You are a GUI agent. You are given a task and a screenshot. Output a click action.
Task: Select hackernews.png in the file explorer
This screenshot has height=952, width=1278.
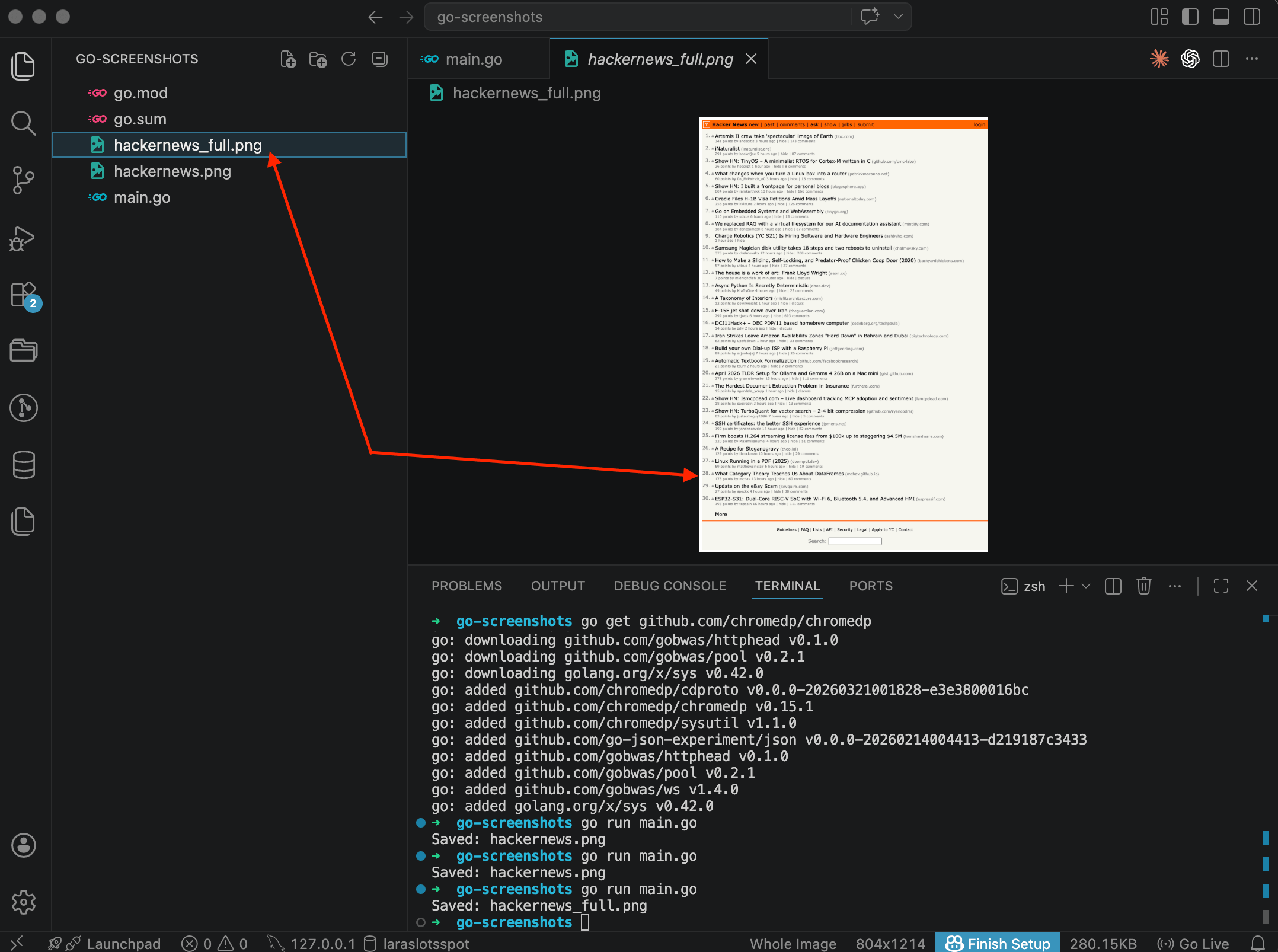tap(172, 171)
